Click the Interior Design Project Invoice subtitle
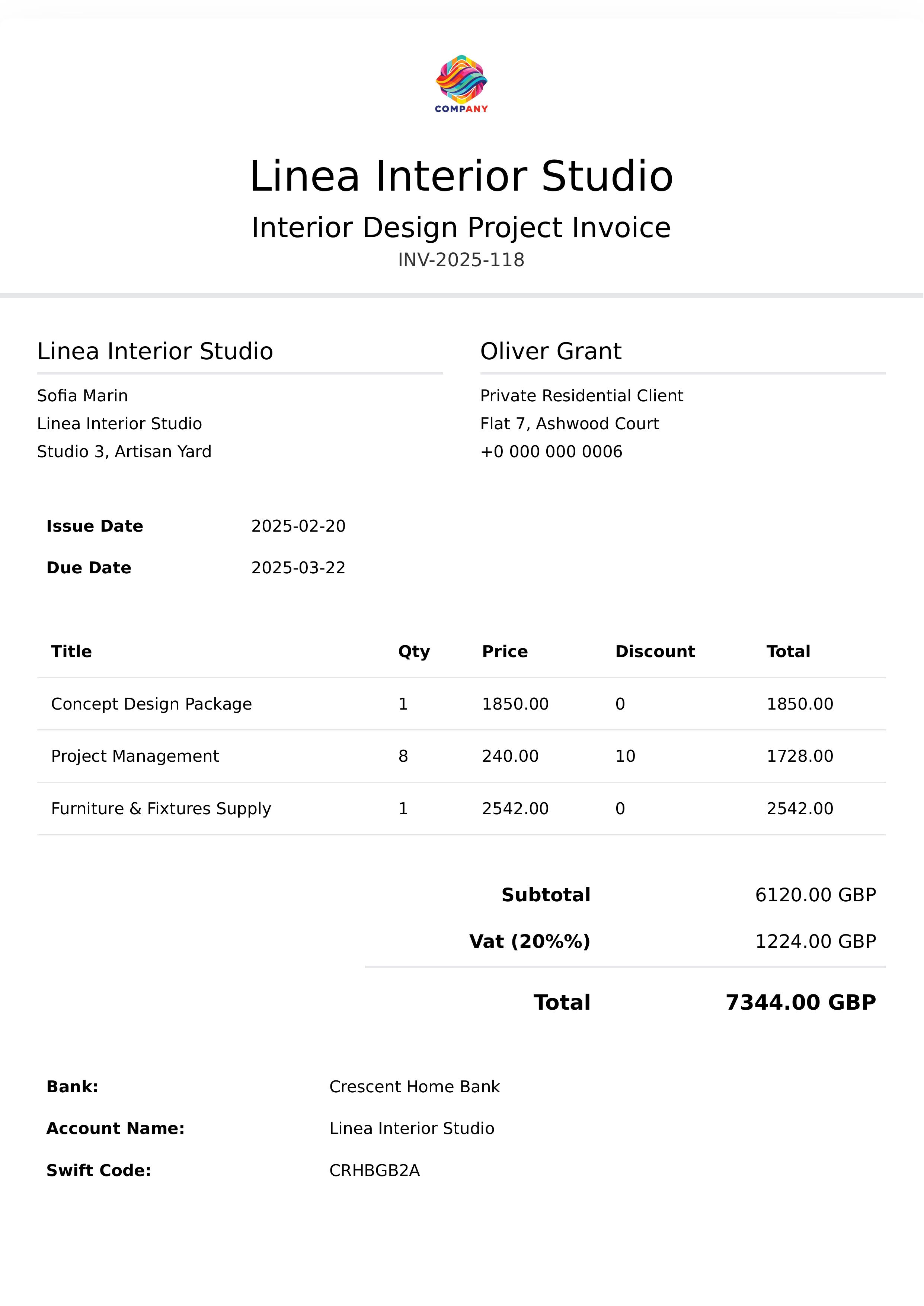 [x=461, y=227]
